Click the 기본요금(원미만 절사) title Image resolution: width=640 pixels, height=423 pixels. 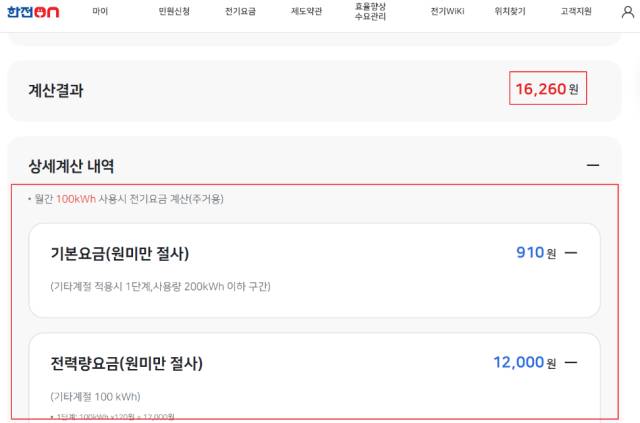coord(120,253)
